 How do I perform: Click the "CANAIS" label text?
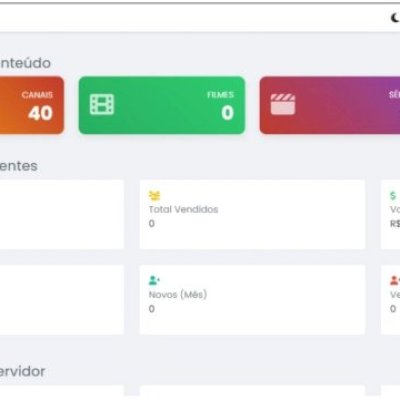point(37,95)
